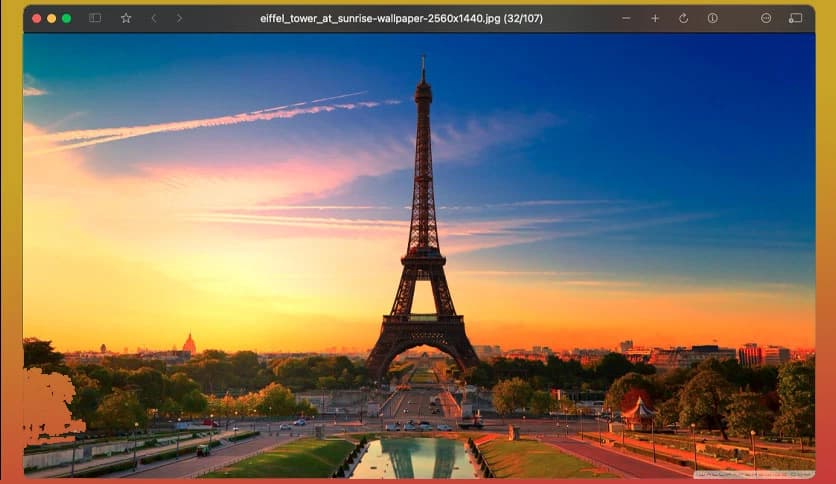Click the filename title eiffel_tower_at_sunrise-wallpaper-2560x1440.jpg
The image size is (836, 484).
tap(380, 19)
